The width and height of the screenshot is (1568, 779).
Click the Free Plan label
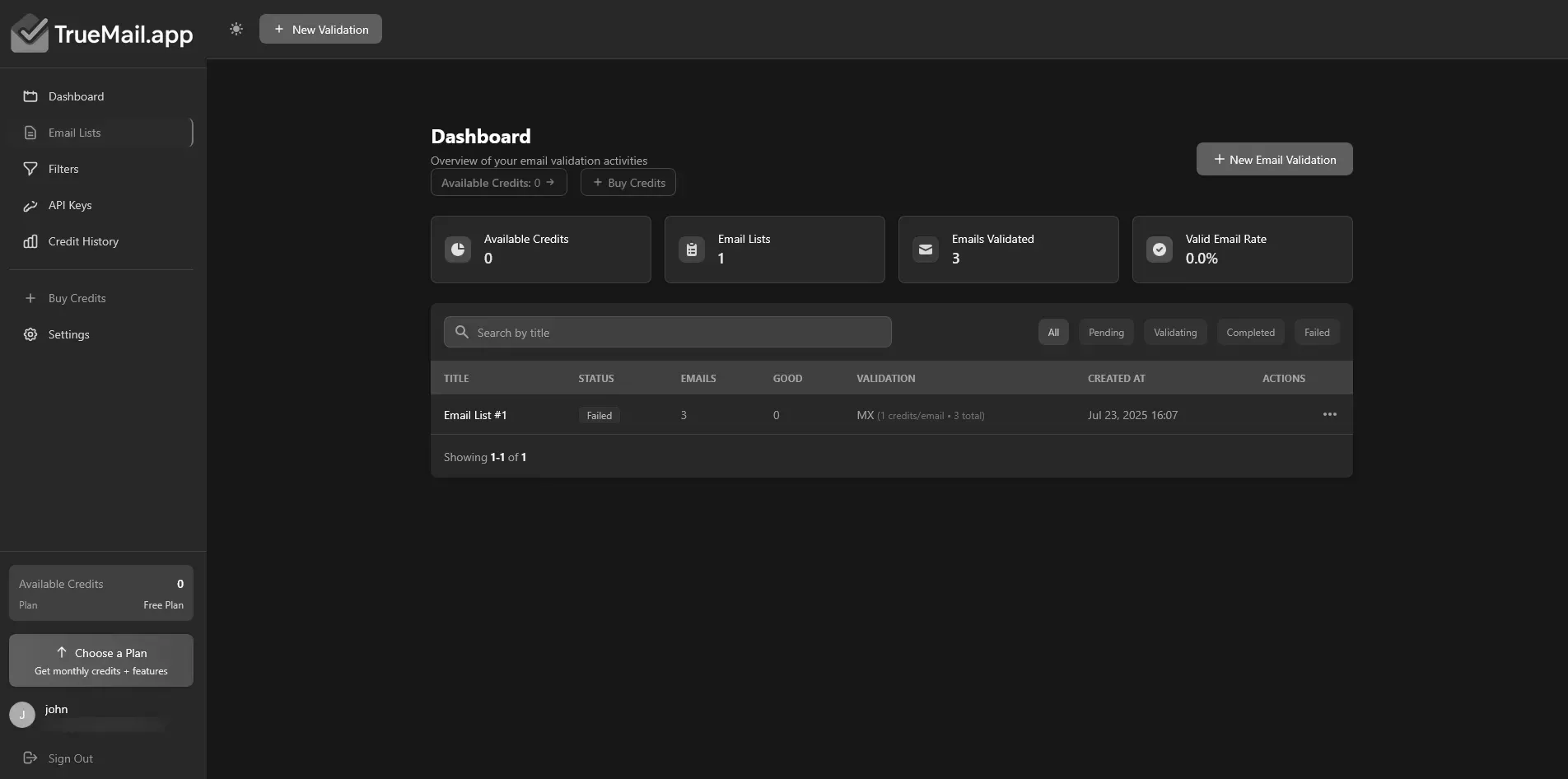(163, 605)
